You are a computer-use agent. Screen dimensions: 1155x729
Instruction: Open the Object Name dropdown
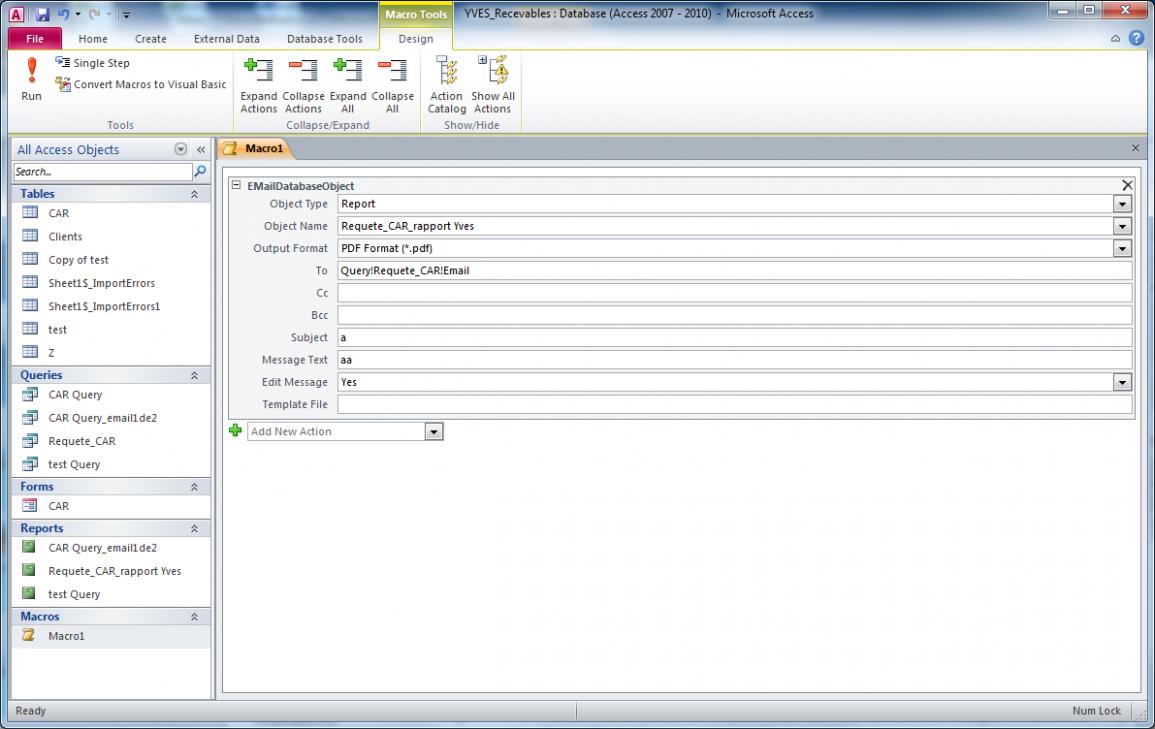[x=1122, y=226]
